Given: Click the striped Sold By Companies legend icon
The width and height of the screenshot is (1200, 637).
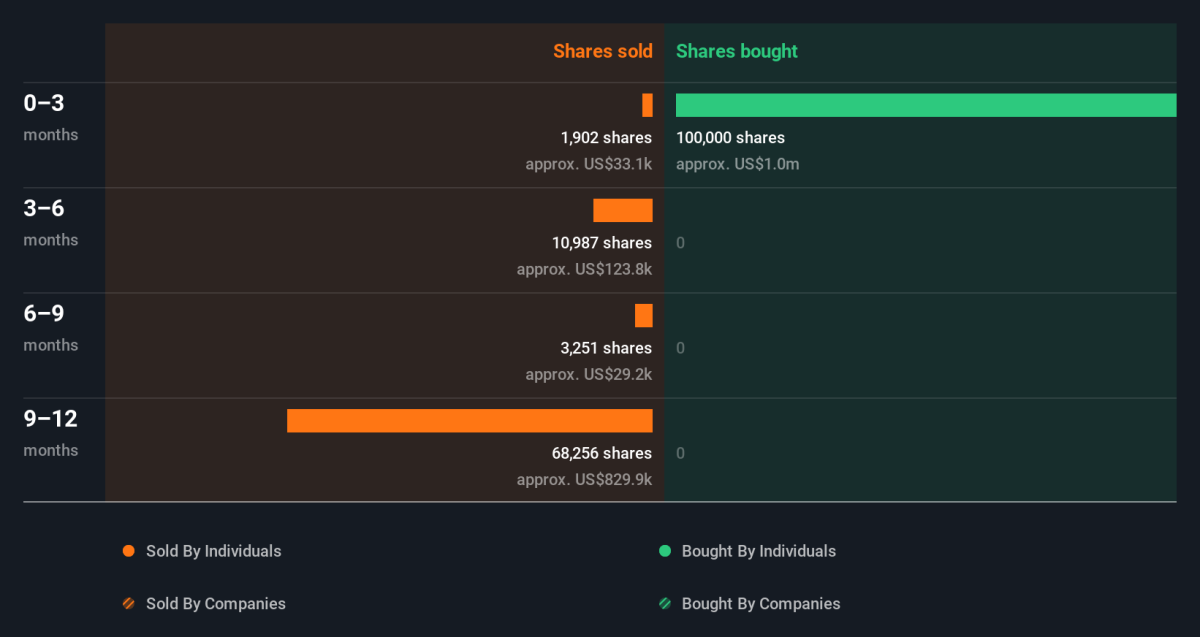Looking at the screenshot, I should [128, 604].
